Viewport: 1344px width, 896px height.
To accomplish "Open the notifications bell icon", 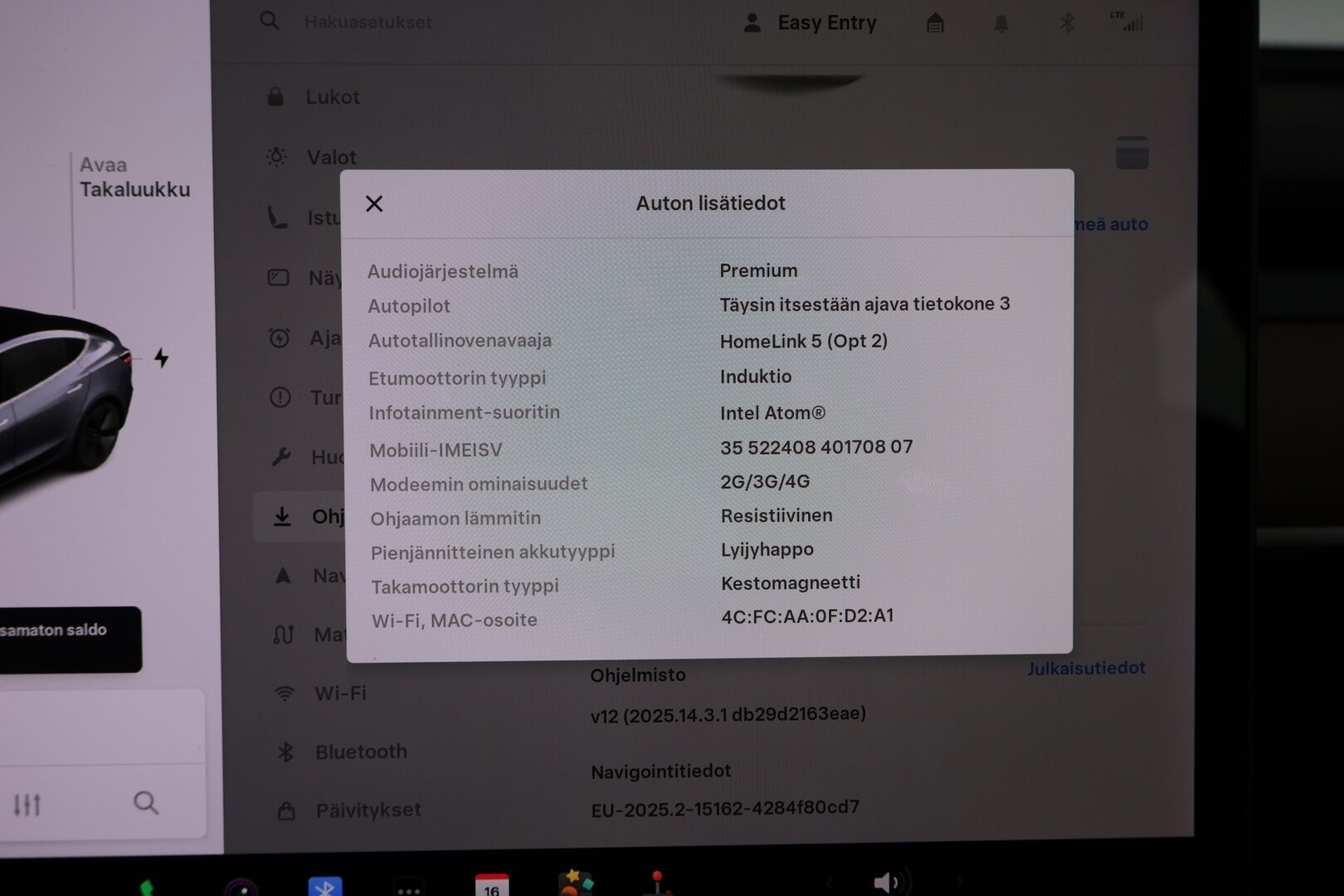I will click(x=1001, y=23).
